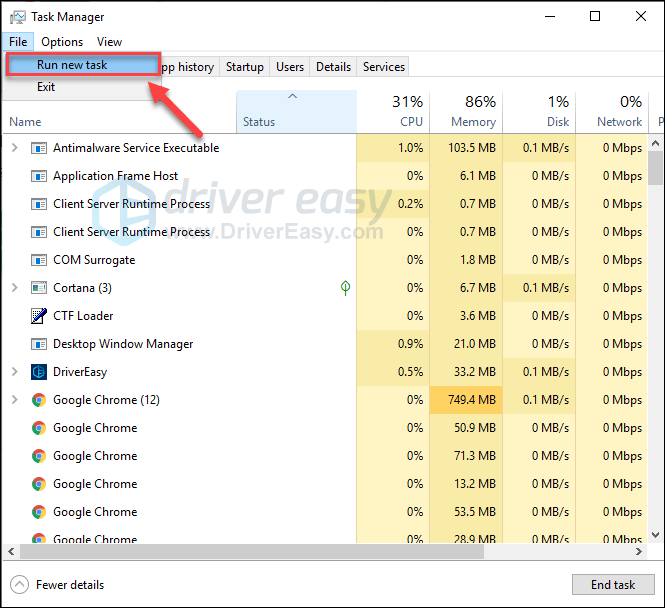Select the Antimalware Service Executable row
This screenshot has width=665, height=608.
tap(326, 148)
